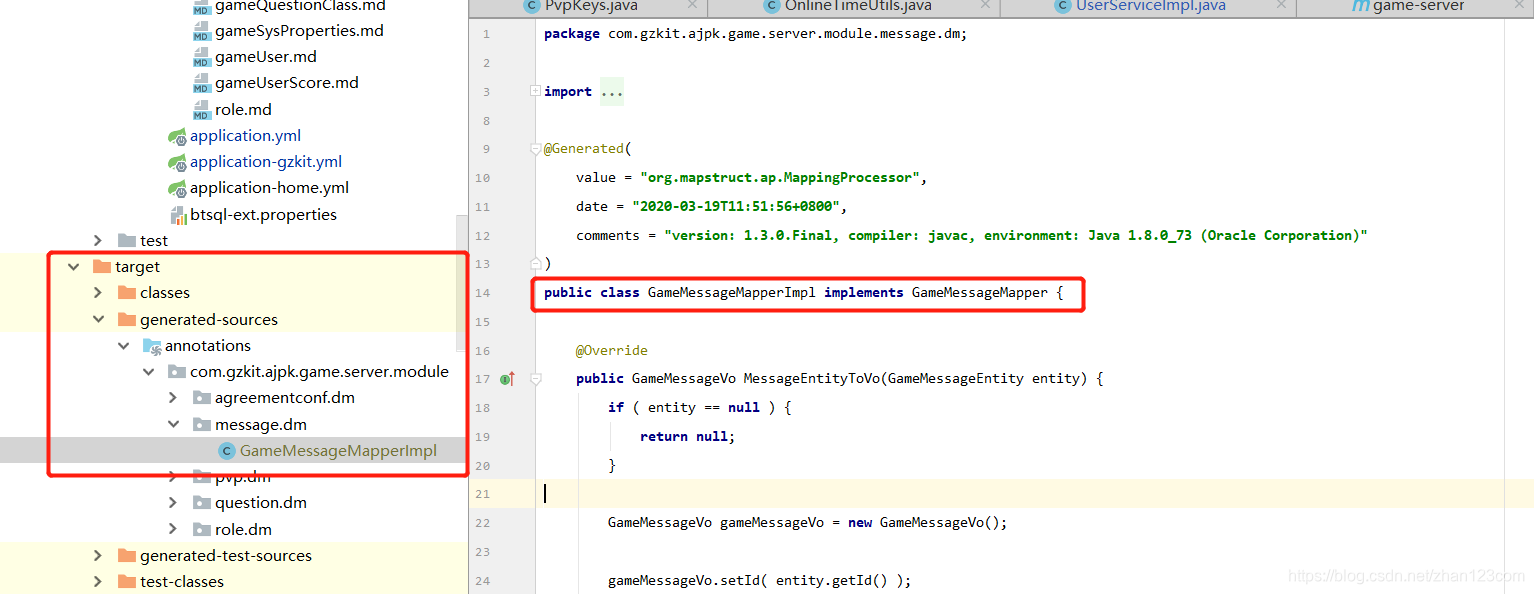Screen dimensions: 1534x594
Task: Click the 'return null;' statement on line 19
Action: click(688, 437)
